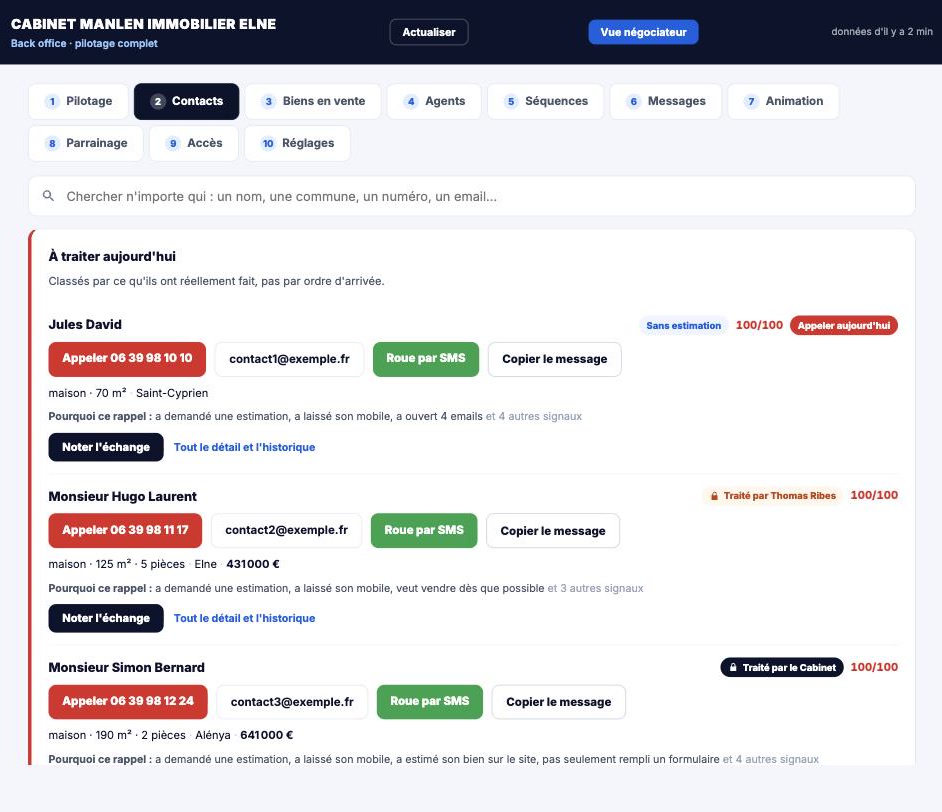This screenshot has height=812, width=942.
Task: Switch to the Biens en vente tab
Action: point(313,101)
